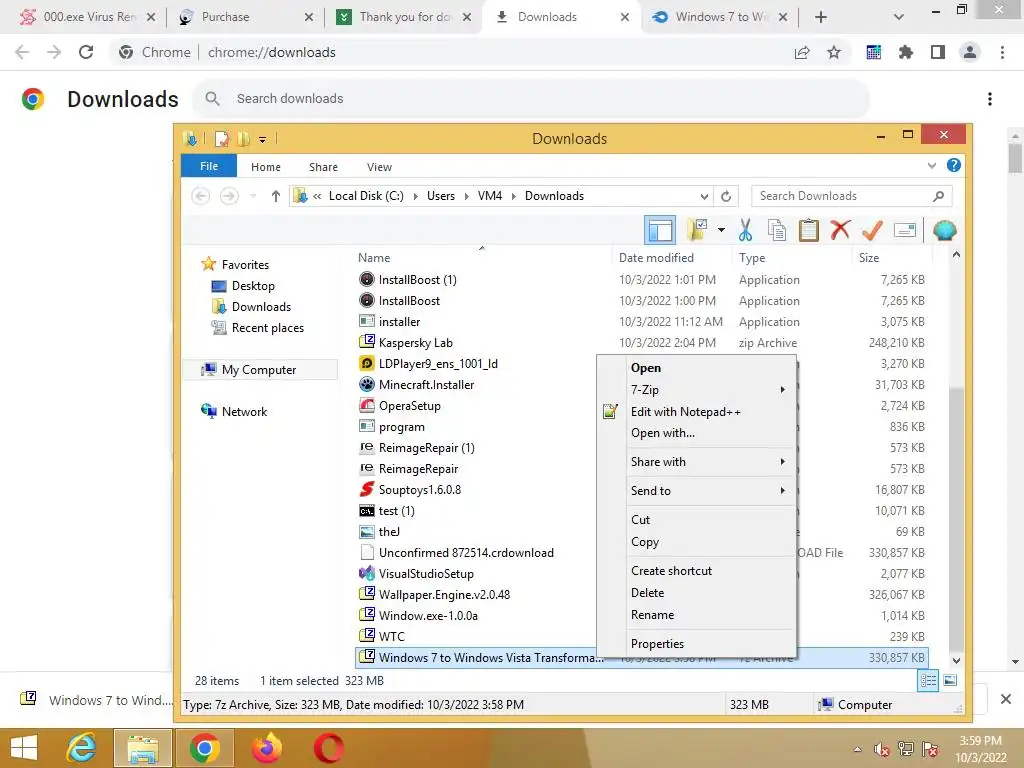The width and height of the screenshot is (1024, 768).
Task: Expand the Share with submenu
Action: pos(696,462)
